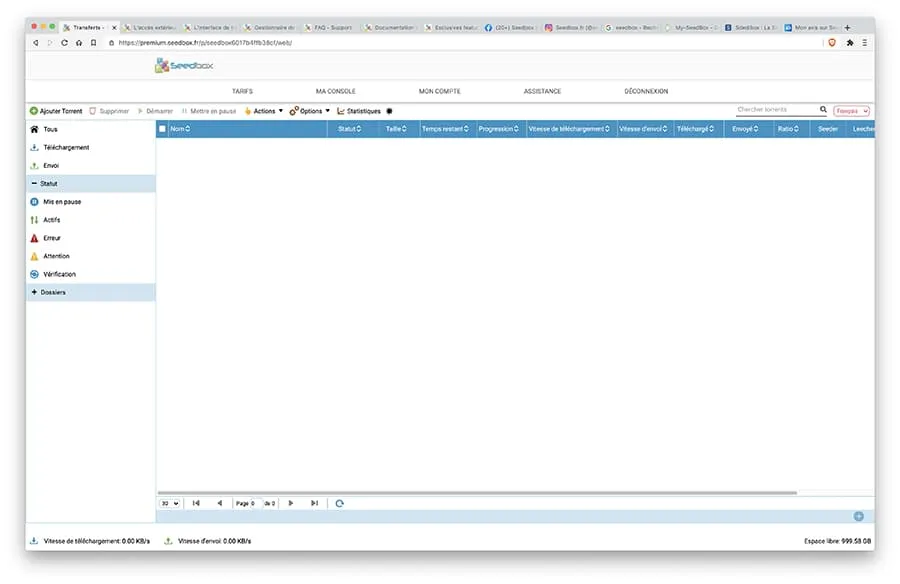Open the Actions dropdown menu
The width and height of the screenshot is (900, 584).
click(x=263, y=111)
